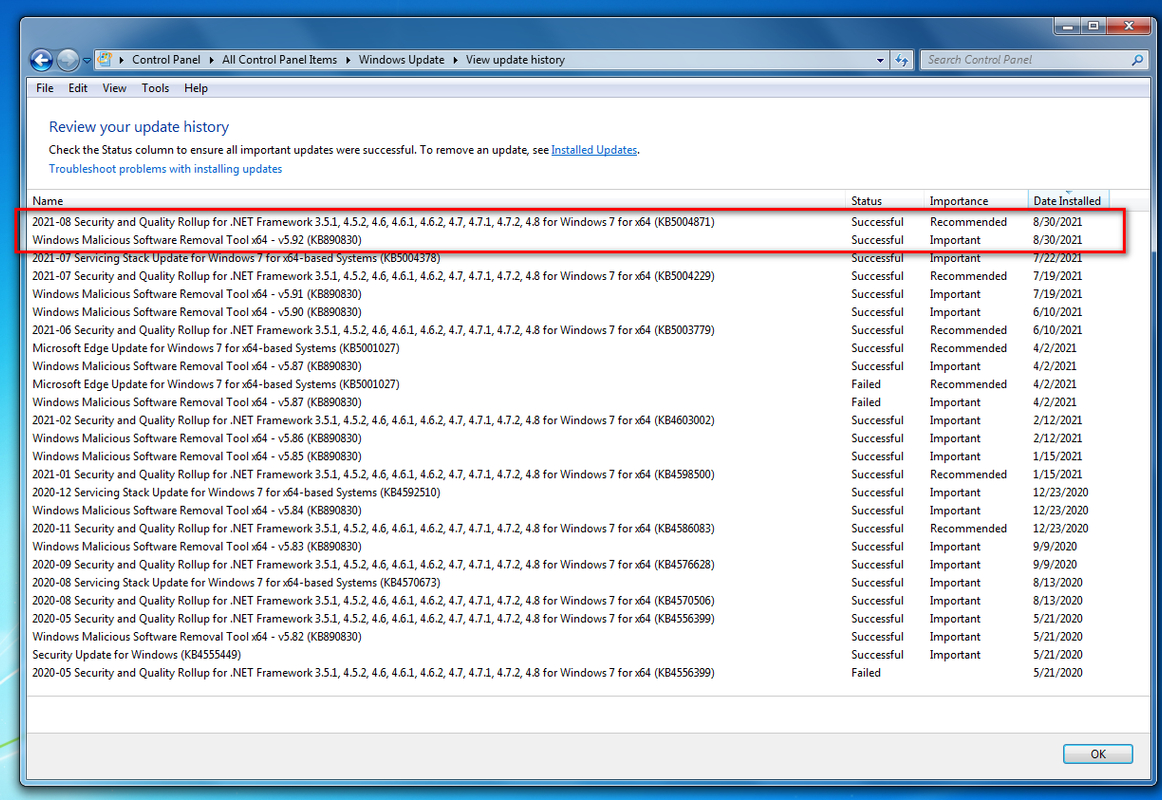The width and height of the screenshot is (1162, 800).
Task: Select Malicious Software Removal Tool v5.86 row
Action: coord(569,438)
